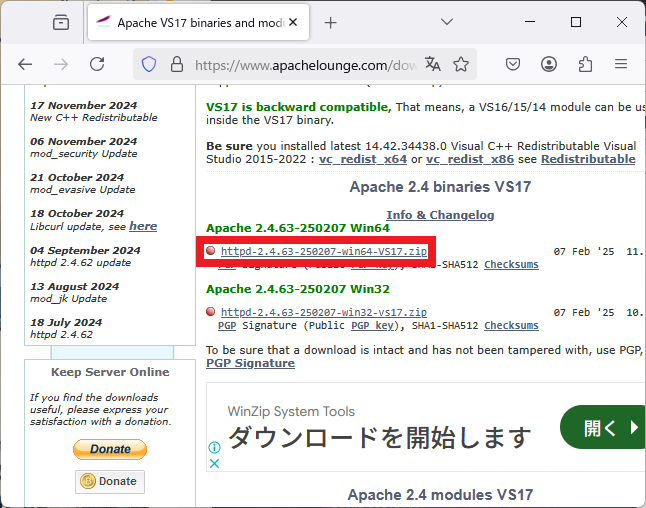Click the PayPal Donate button

coord(110,449)
